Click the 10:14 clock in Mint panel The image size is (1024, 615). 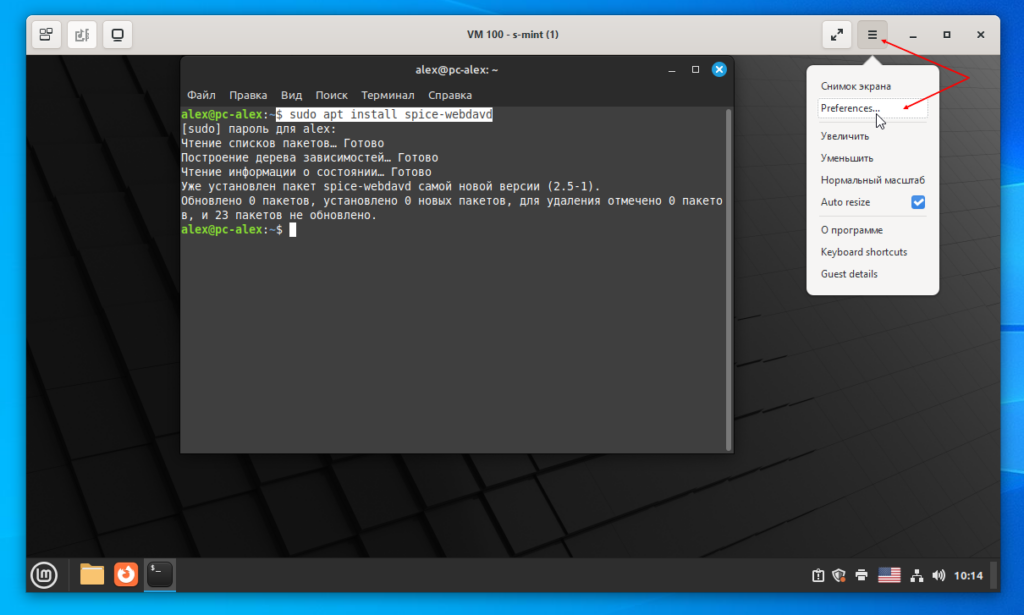968,575
